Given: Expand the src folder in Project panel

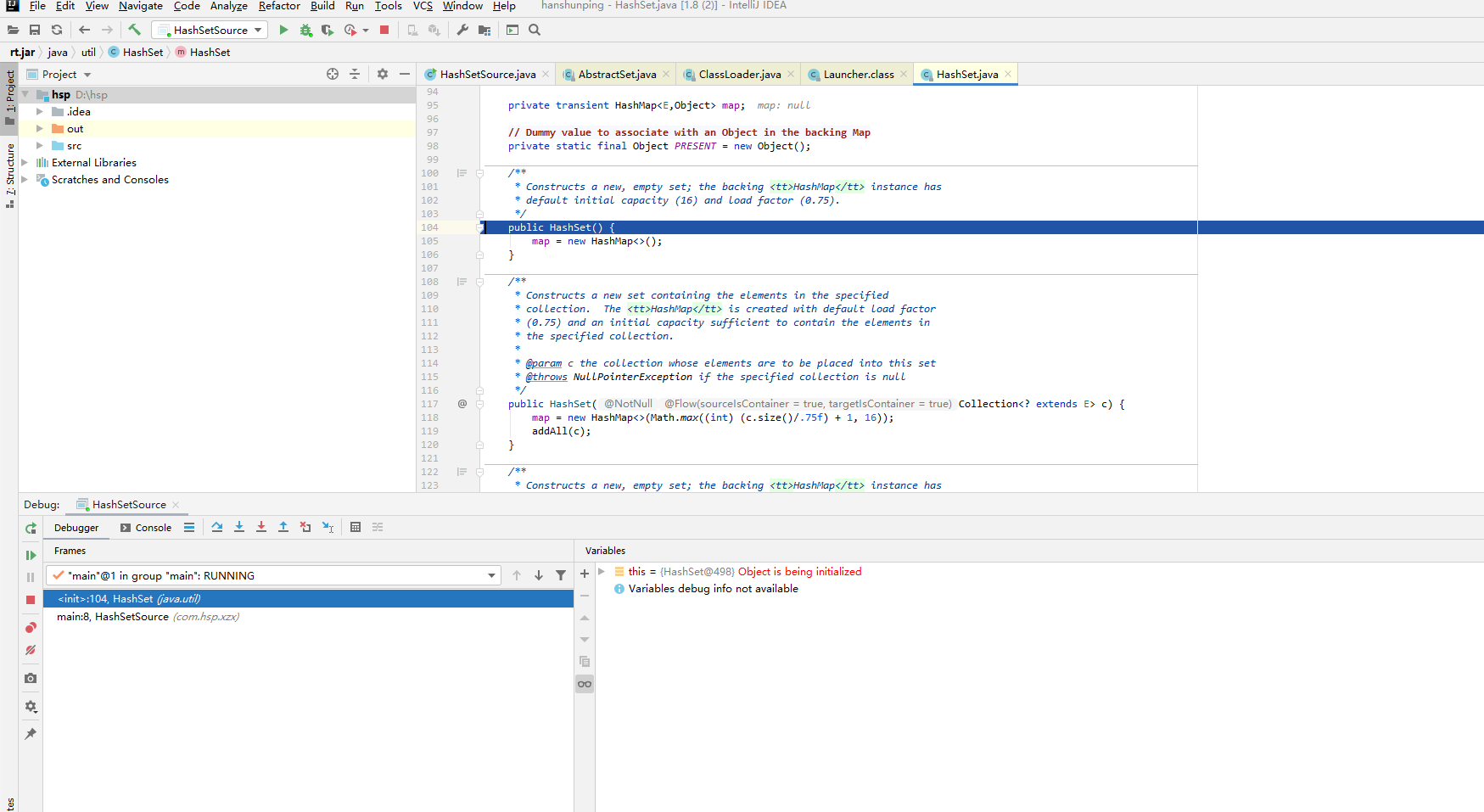Looking at the screenshot, I should [x=39, y=145].
